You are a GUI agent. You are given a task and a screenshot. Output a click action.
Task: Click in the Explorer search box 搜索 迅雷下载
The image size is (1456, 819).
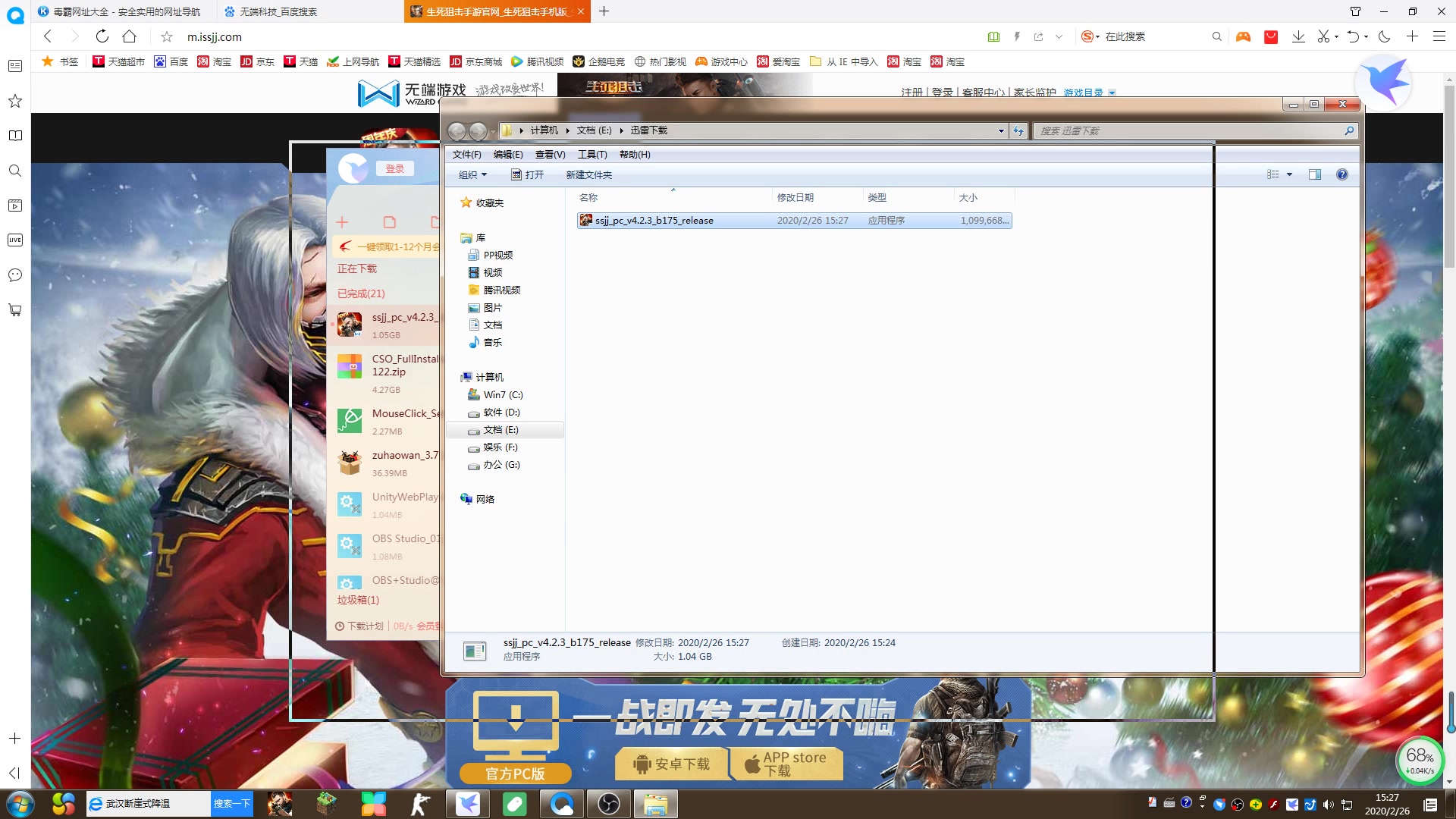pyautogui.click(x=1194, y=130)
